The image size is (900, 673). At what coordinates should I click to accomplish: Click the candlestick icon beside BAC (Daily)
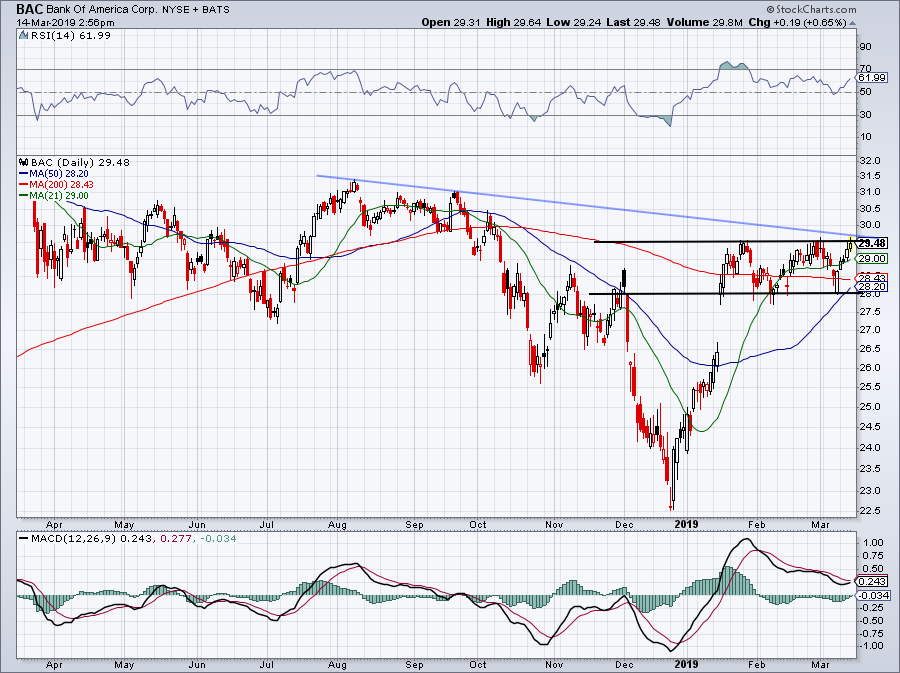[24, 162]
